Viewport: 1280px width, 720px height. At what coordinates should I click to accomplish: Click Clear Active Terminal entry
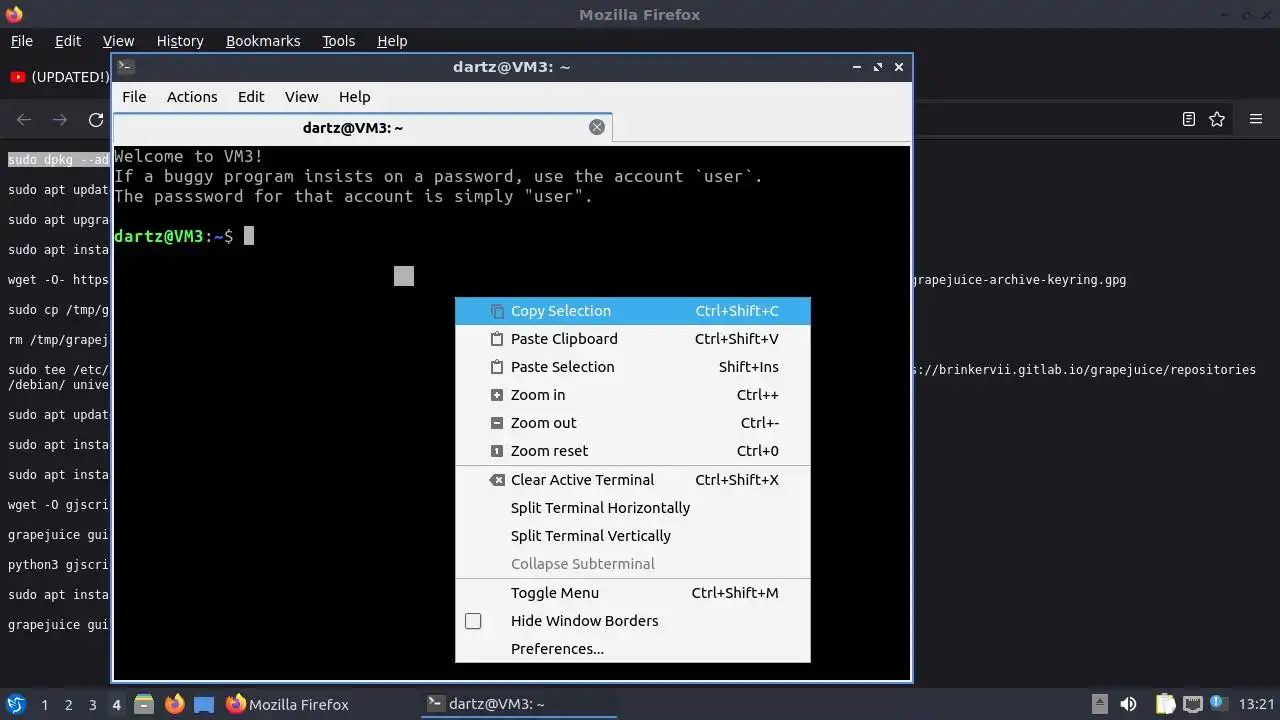[632, 480]
